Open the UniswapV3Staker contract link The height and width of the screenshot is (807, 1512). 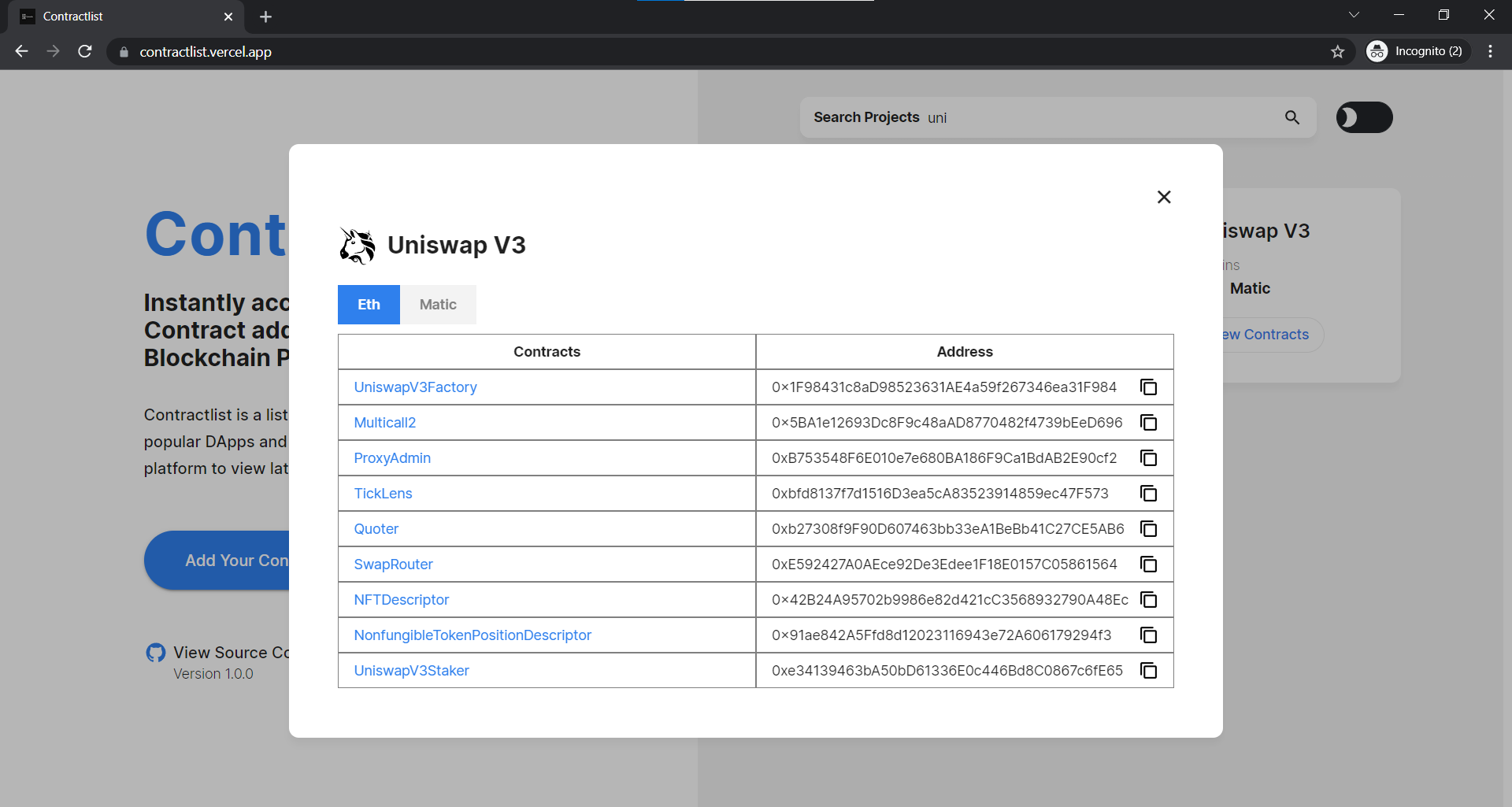411,671
